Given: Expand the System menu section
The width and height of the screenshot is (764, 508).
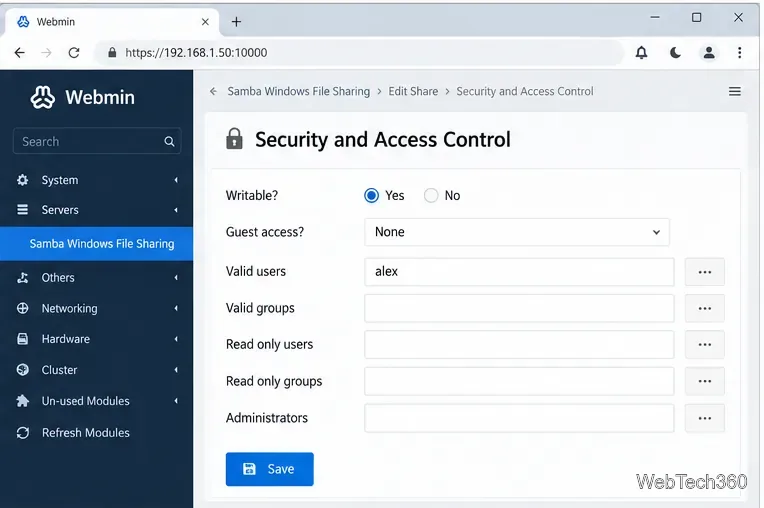Looking at the screenshot, I should tap(176, 180).
